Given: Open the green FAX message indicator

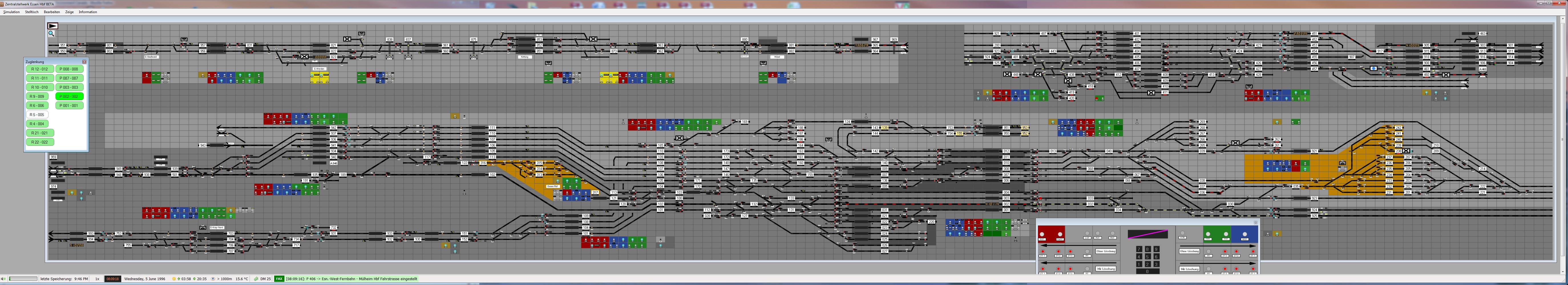Looking at the screenshot, I should click(279, 279).
